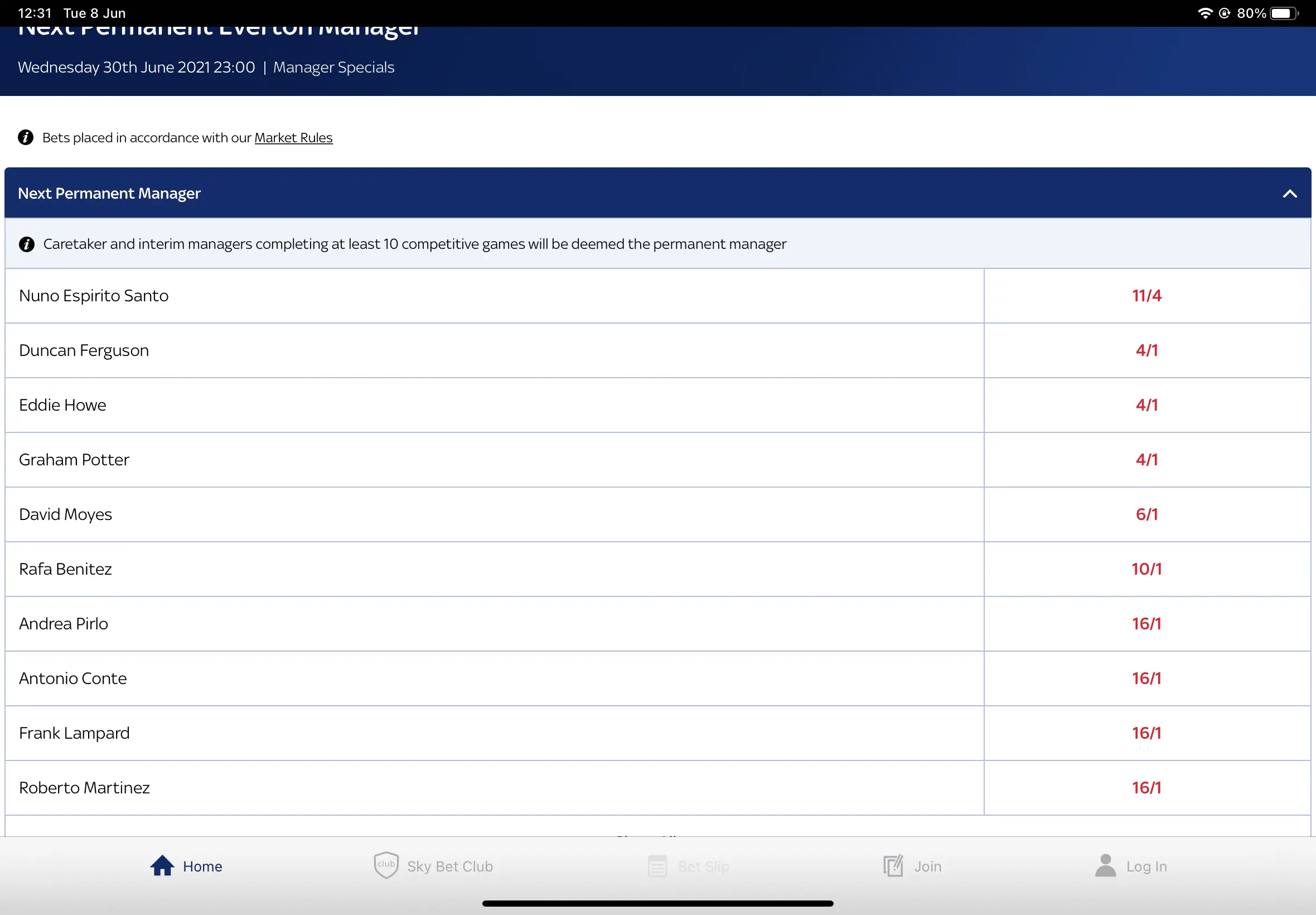Tap info icon beside Market Rules text
This screenshot has height=915, width=1316.
(26, 138)
